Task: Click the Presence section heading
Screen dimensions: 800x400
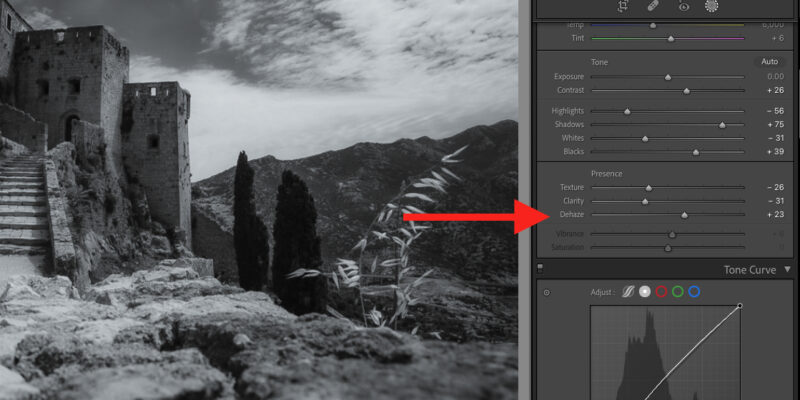Action: [x=607, y=174]
